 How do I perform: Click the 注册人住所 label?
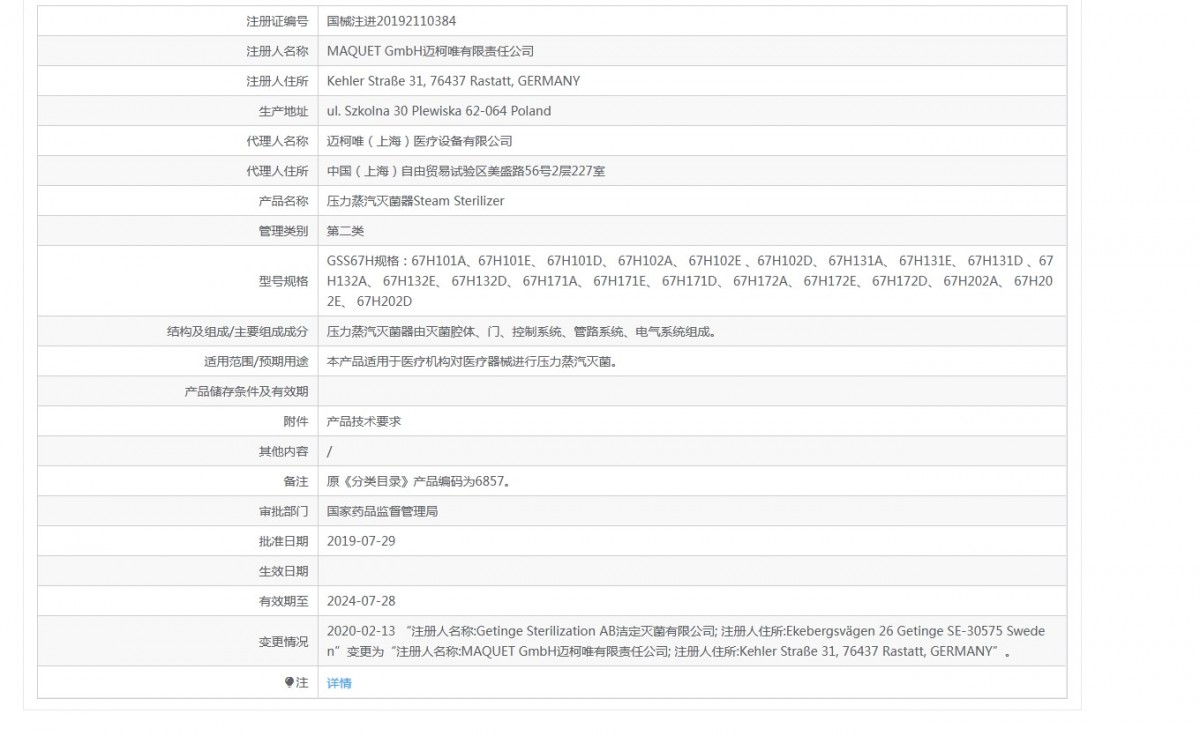coord(277,81)
